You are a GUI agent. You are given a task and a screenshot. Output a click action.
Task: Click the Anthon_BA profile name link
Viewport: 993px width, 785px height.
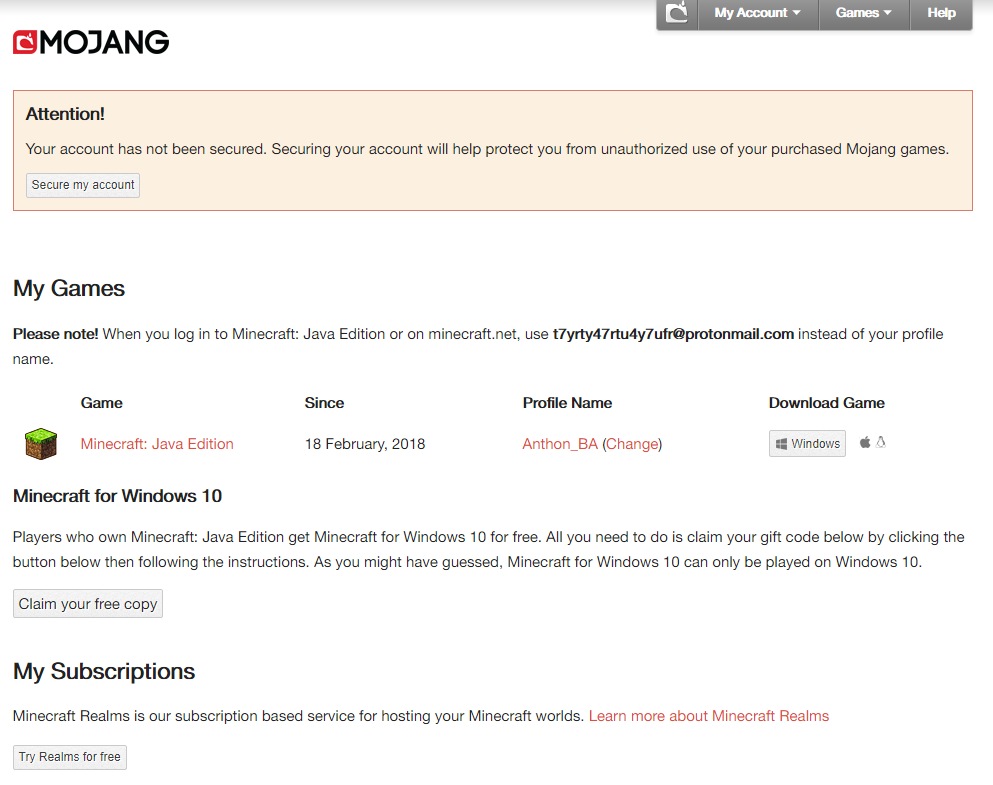point(560,444)
